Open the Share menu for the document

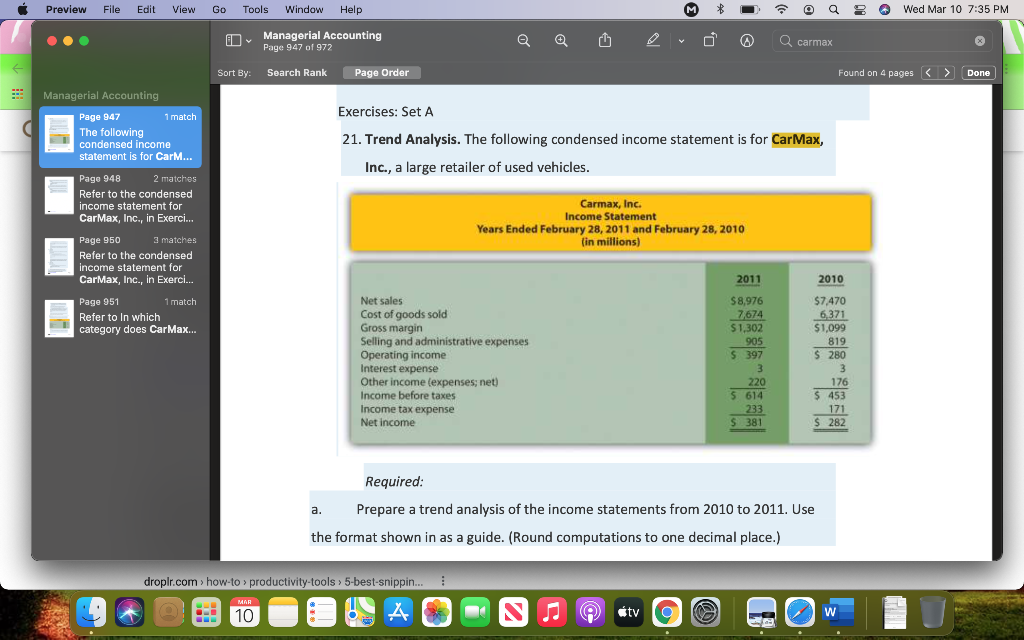click(x=604, y=40)
